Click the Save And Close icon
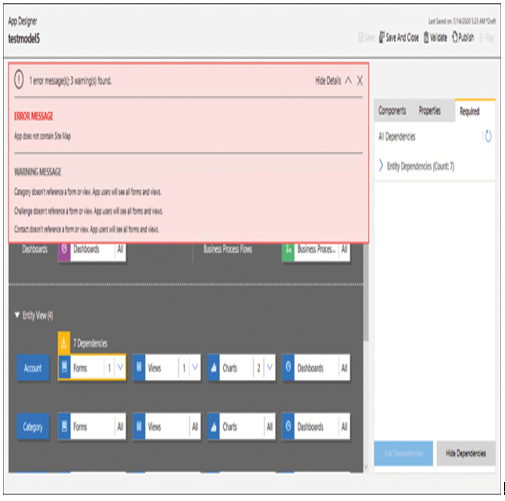Screen dimensions: 505x501 [x=382, y=37]
